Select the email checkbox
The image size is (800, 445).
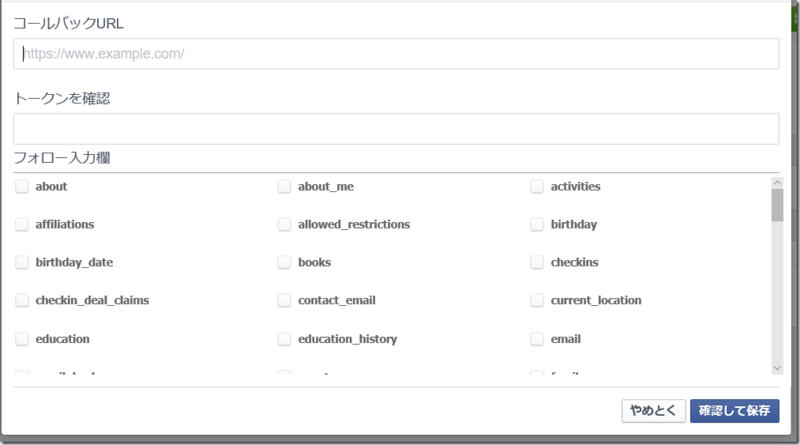click(537, 339)
